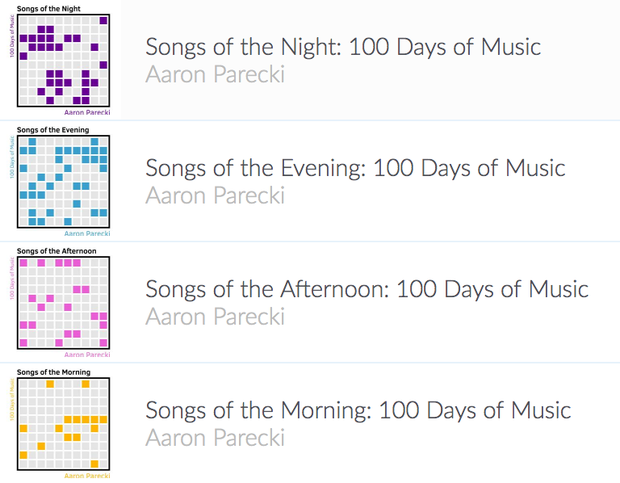This screenshot has height=483, width=620.
Task: Select Songs of the Morning: 100 Days title
Action: click(x=358, y=410)
